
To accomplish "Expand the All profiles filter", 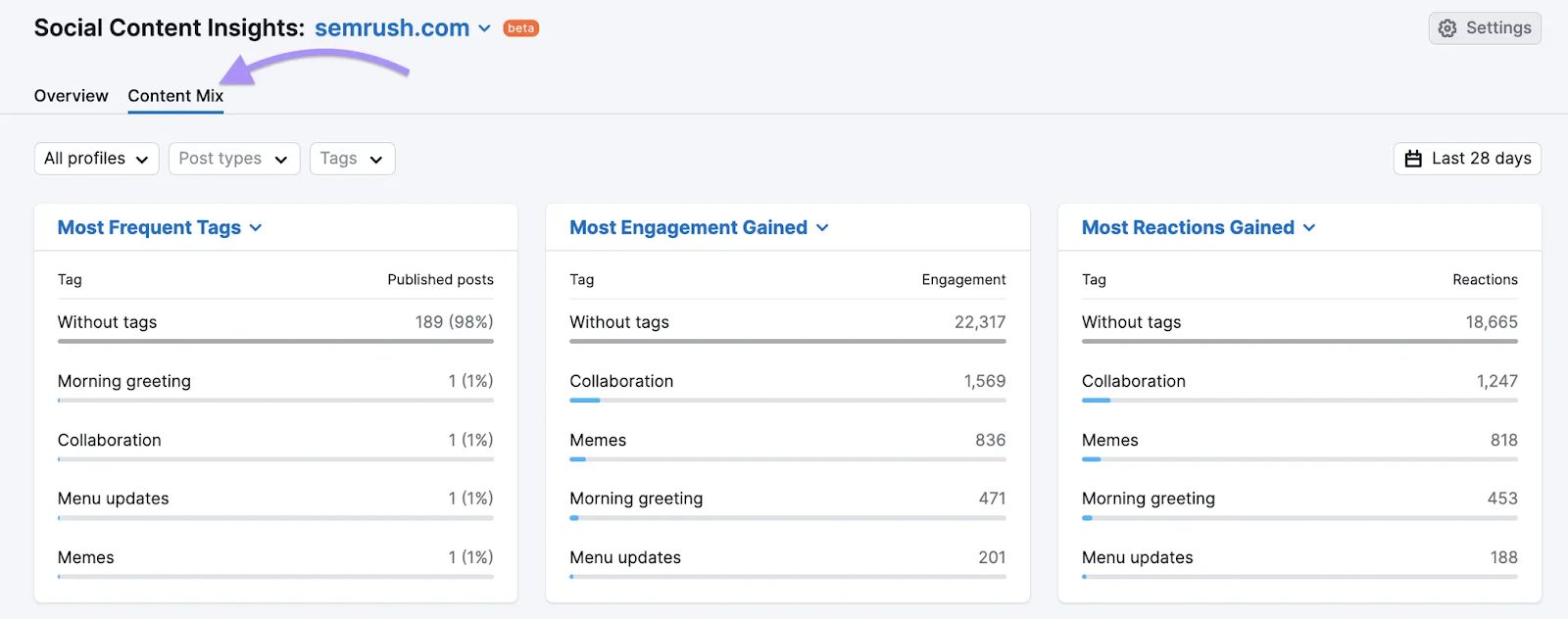I will click(x=96, y=159).
